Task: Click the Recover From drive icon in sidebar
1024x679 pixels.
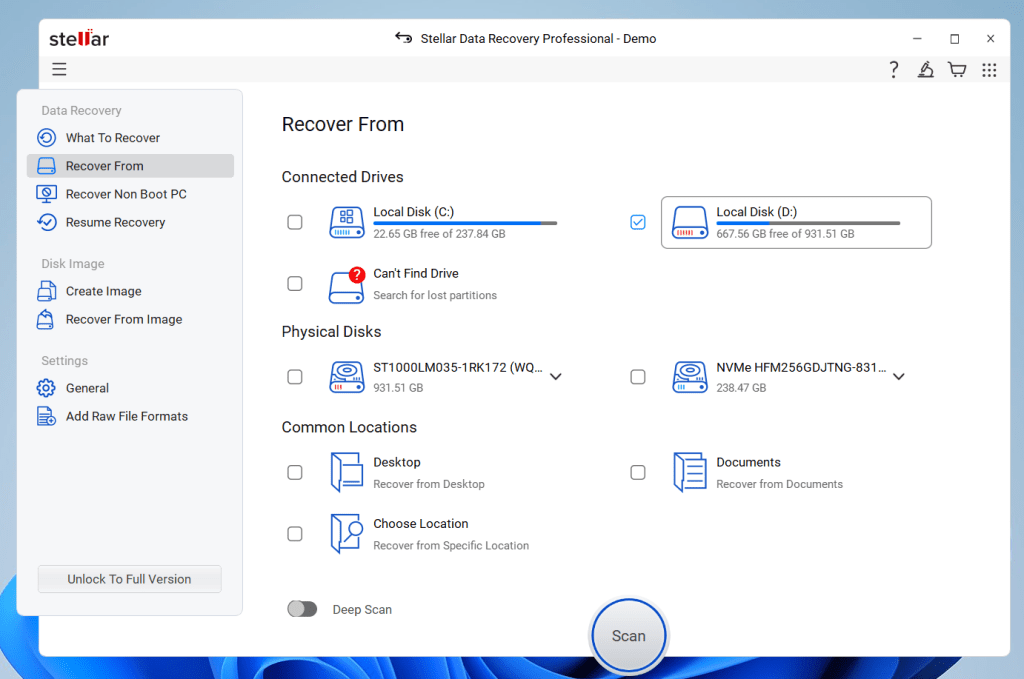Action: (46, 166)
